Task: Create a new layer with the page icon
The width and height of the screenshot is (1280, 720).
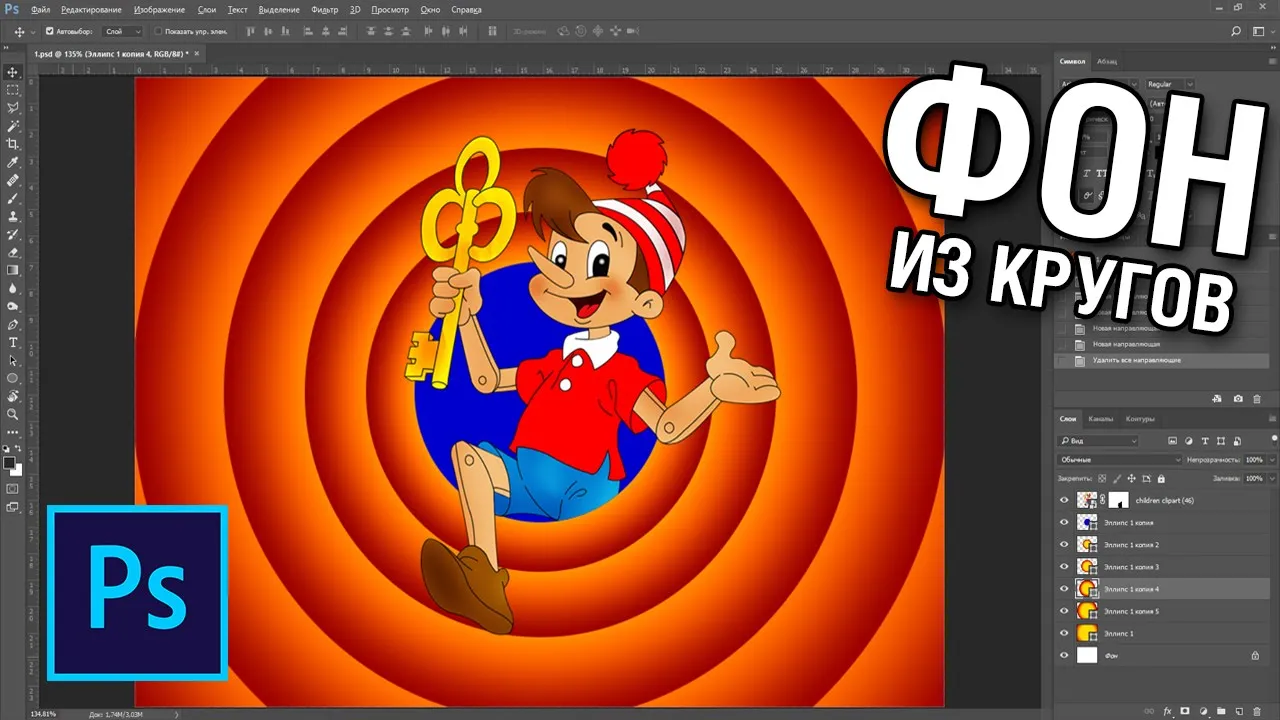Action: [x=1239, y=710]
